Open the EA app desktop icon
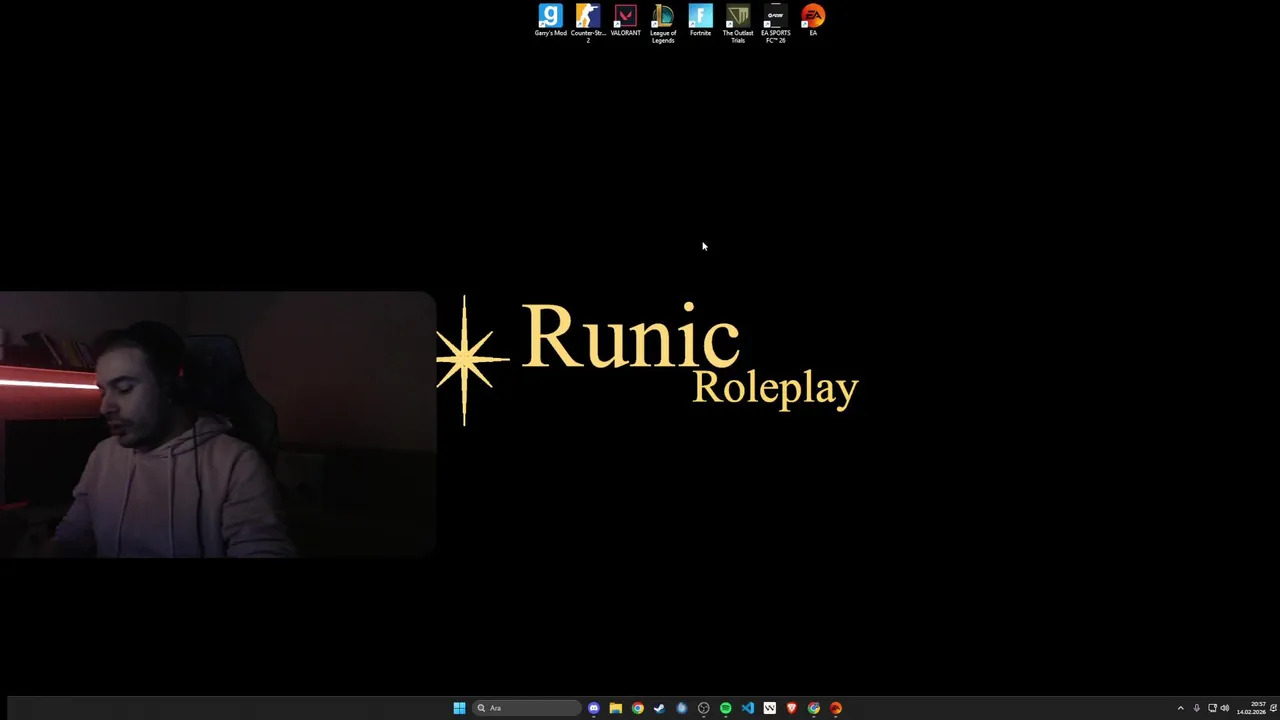 (813, 21)
